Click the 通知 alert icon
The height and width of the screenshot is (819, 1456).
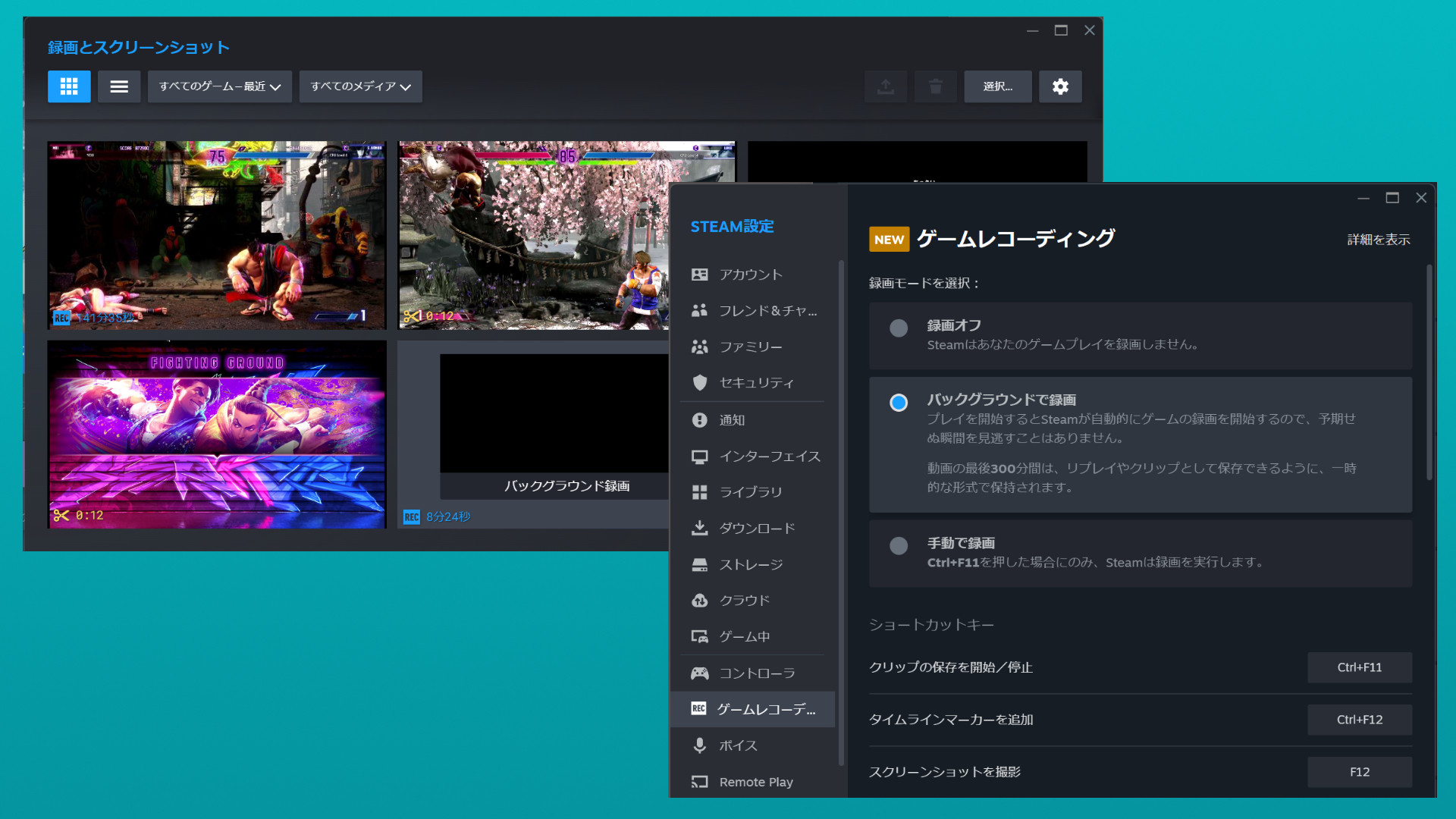point(699,419)
